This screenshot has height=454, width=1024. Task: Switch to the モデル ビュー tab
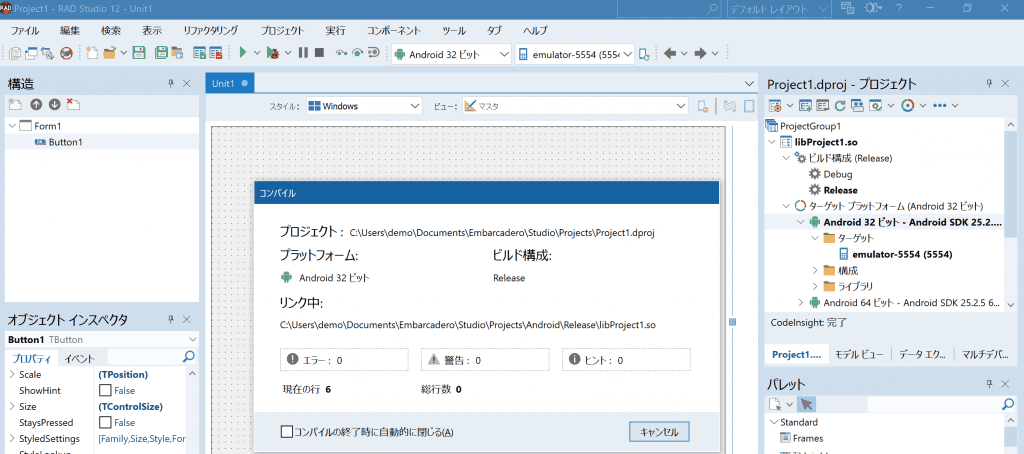point(860,355)
